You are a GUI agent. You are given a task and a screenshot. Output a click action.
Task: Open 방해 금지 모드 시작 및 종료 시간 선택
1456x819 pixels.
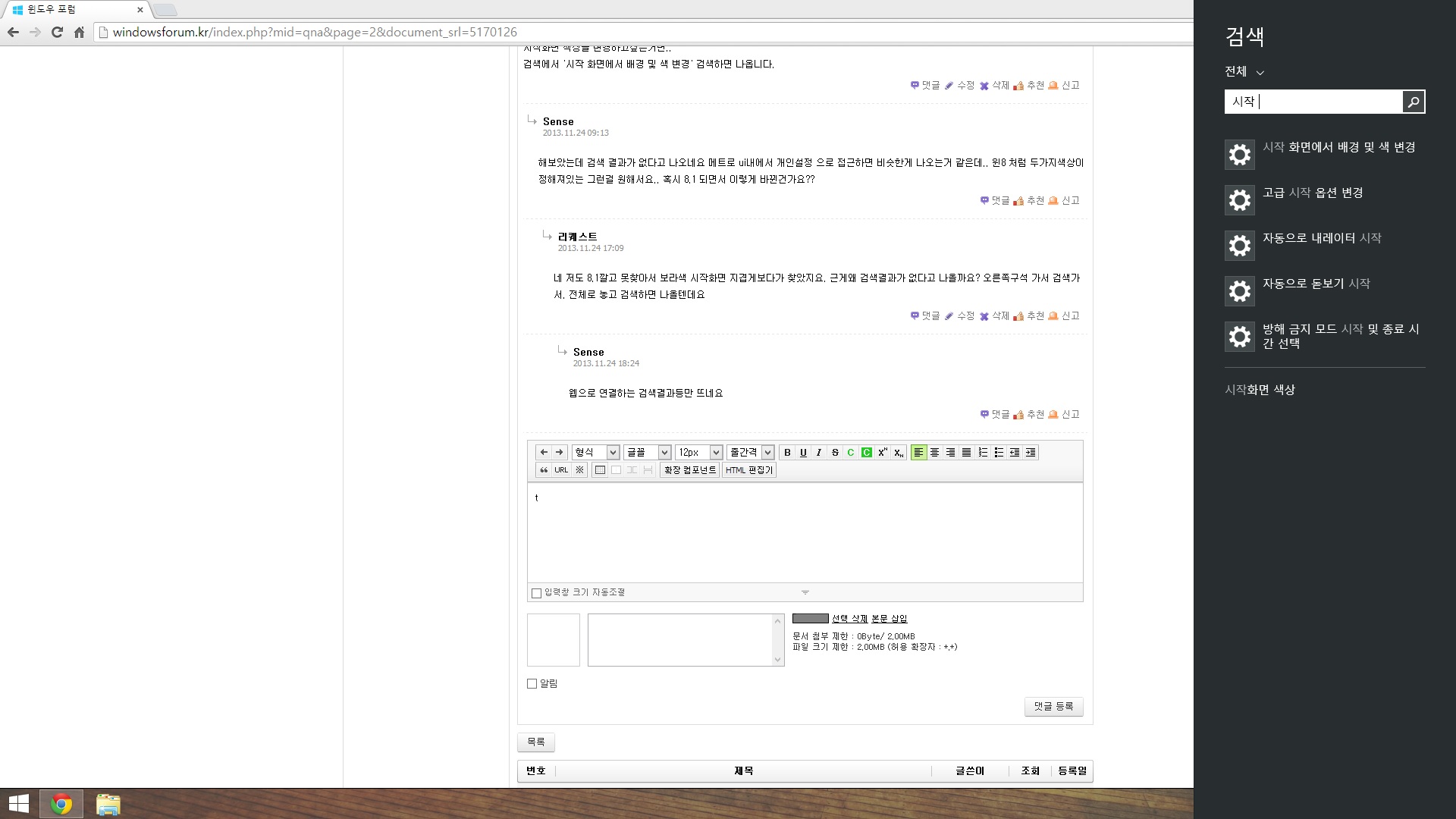[x=1325, y=337]
